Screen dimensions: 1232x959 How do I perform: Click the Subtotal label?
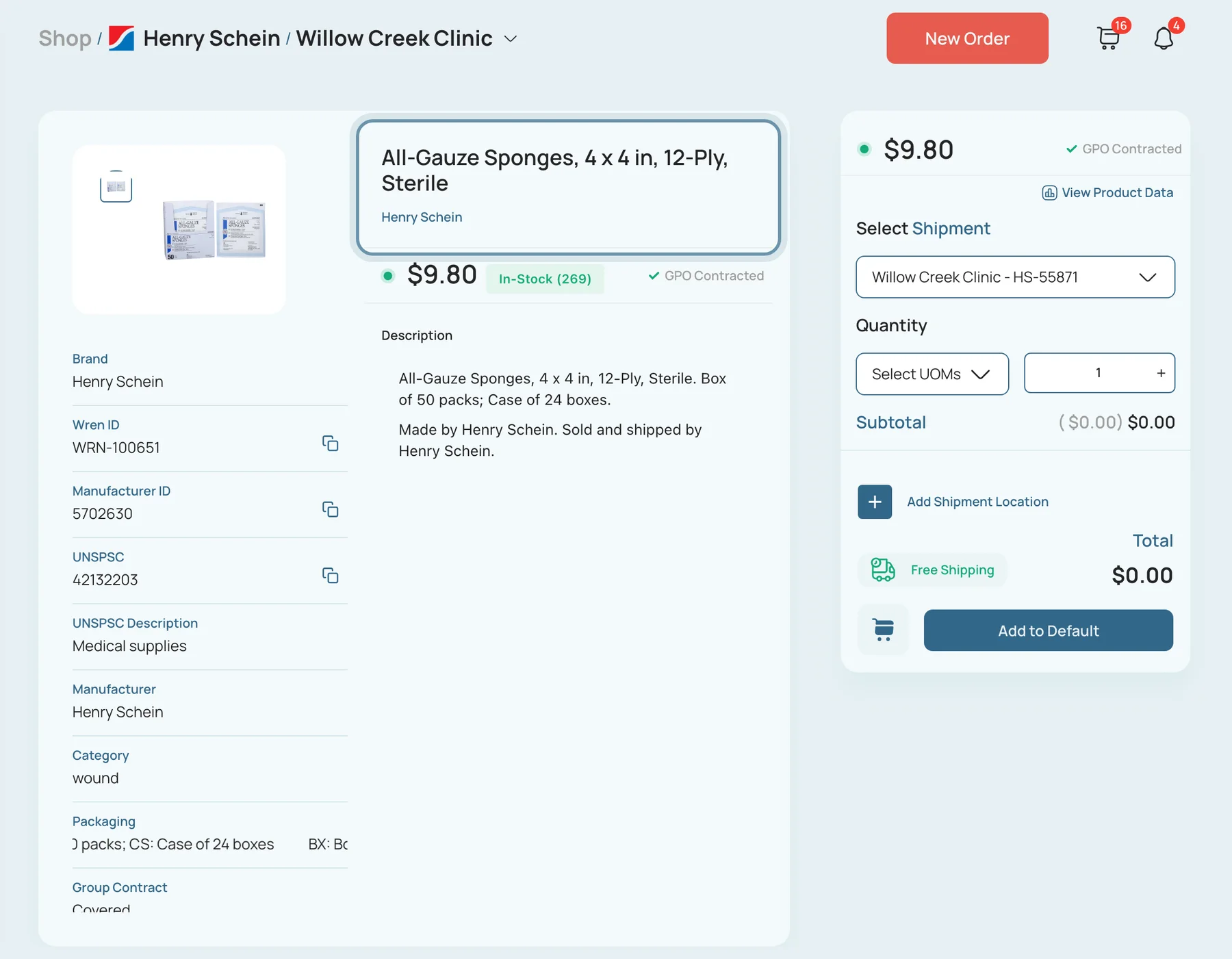891,422
